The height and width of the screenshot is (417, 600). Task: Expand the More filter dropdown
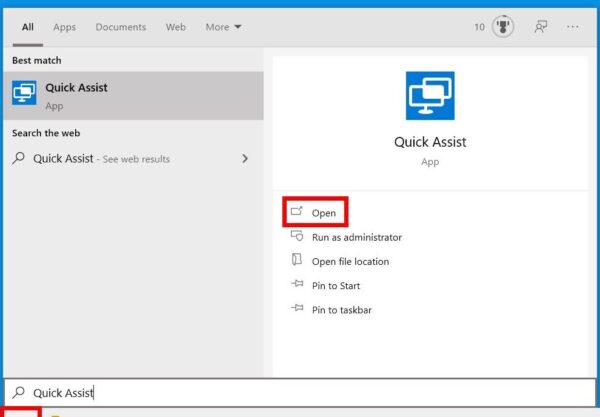(x=223, y=27)
